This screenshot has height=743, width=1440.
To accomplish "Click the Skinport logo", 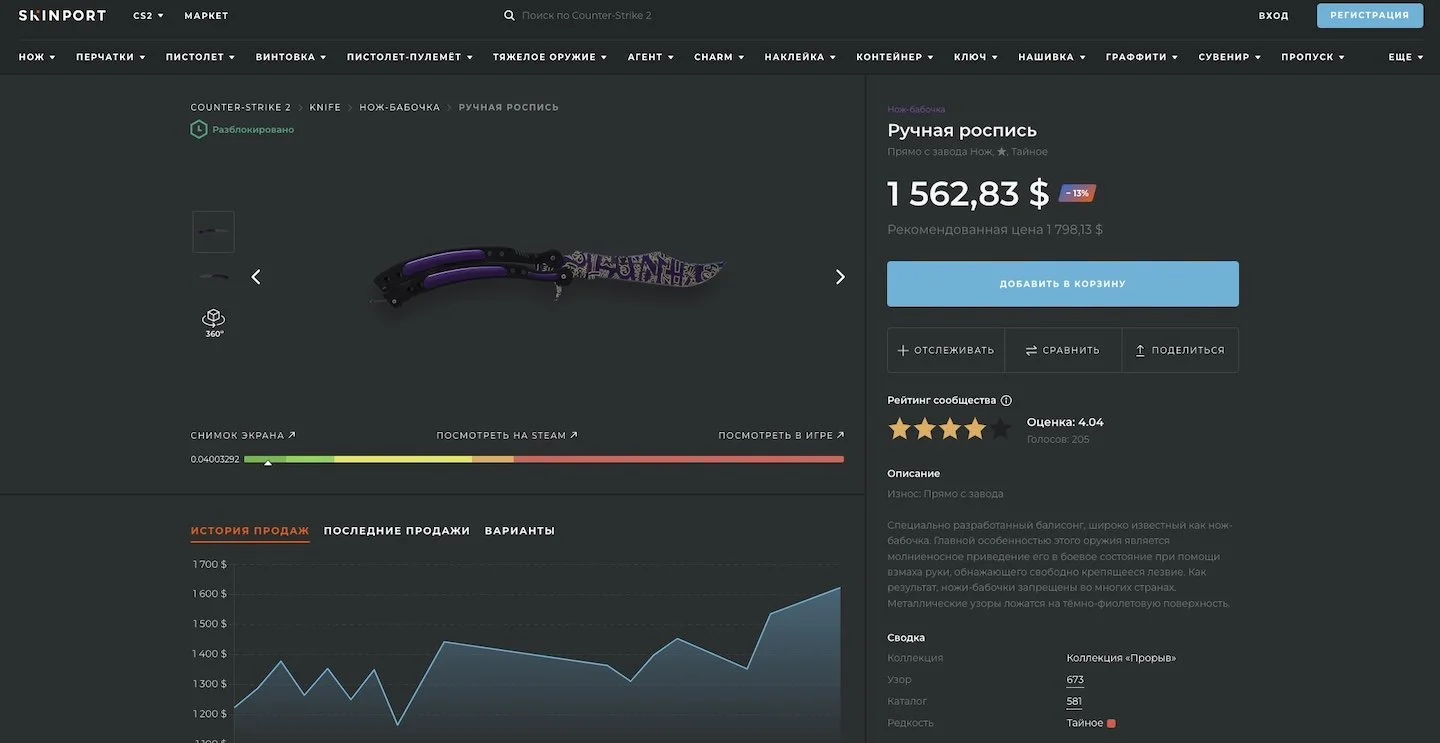I will click(x=62, y=15).
